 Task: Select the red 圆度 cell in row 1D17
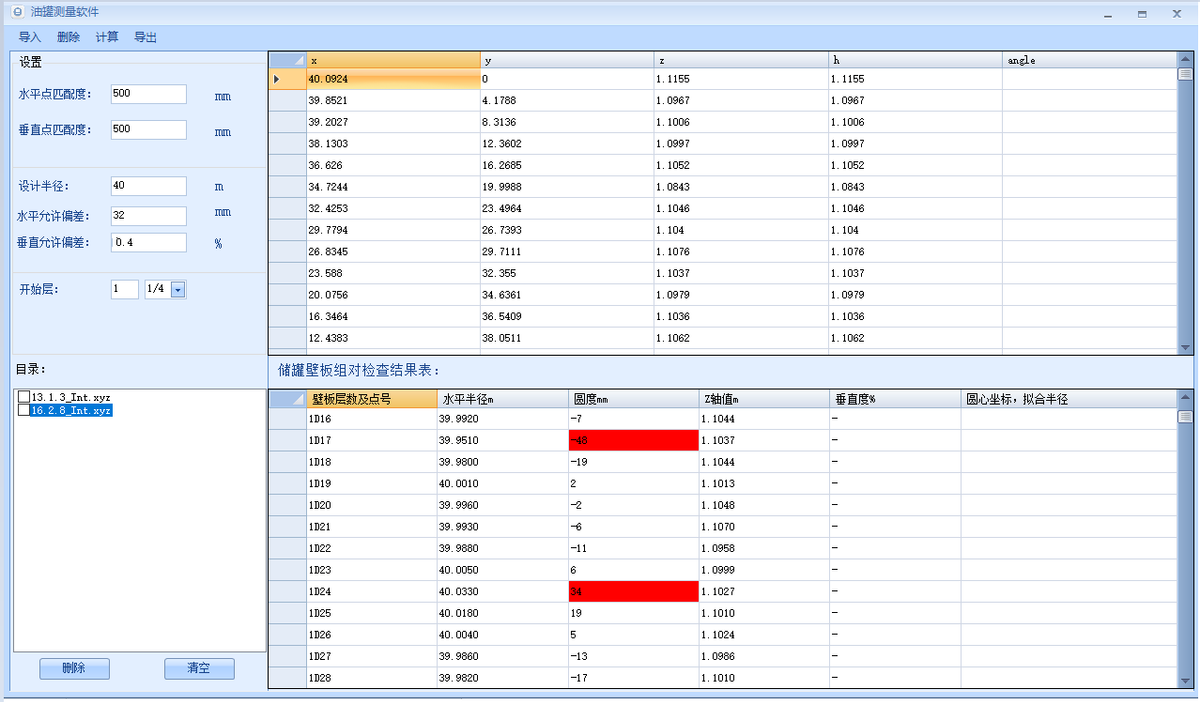pos(632,441)
